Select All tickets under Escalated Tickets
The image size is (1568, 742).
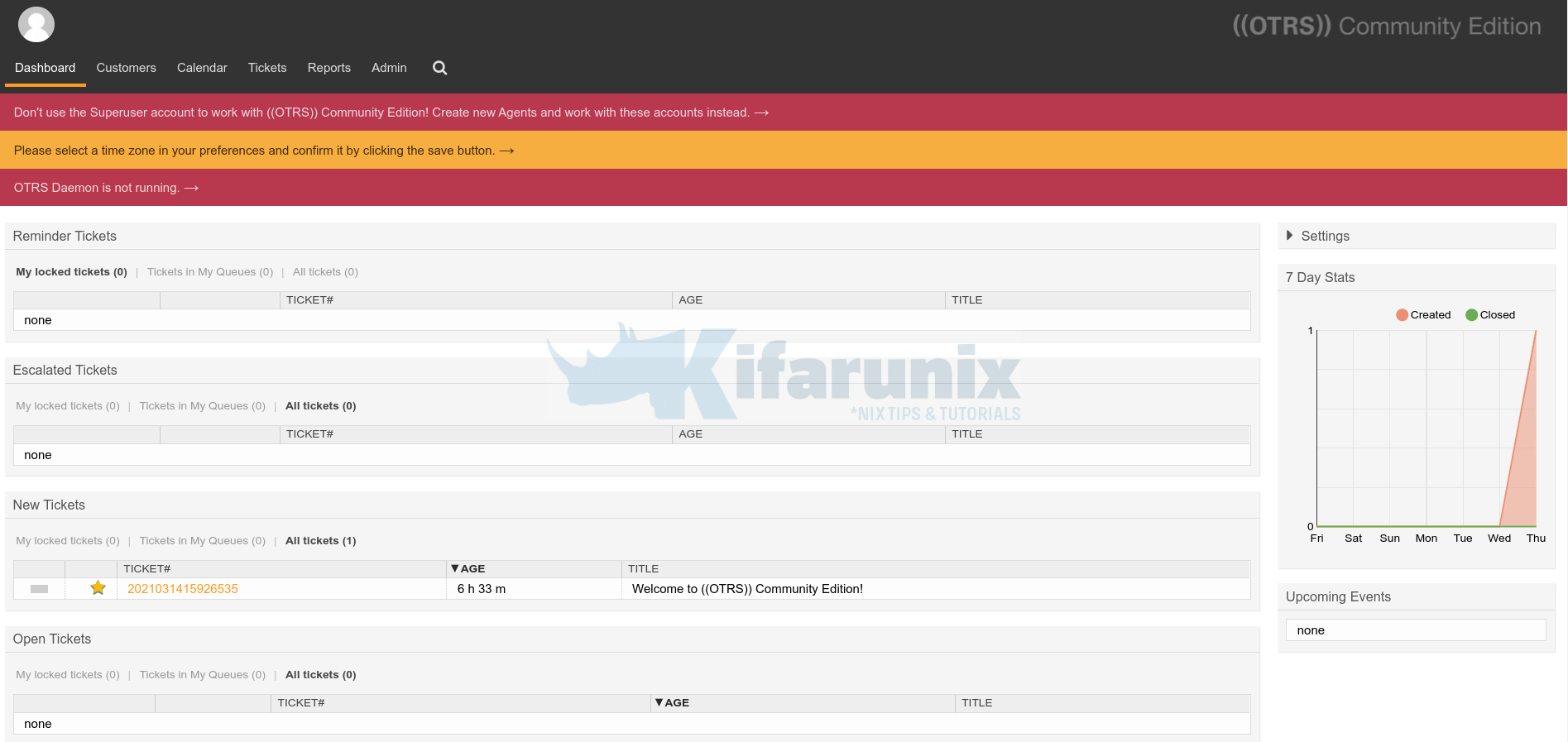coord(321,406)
